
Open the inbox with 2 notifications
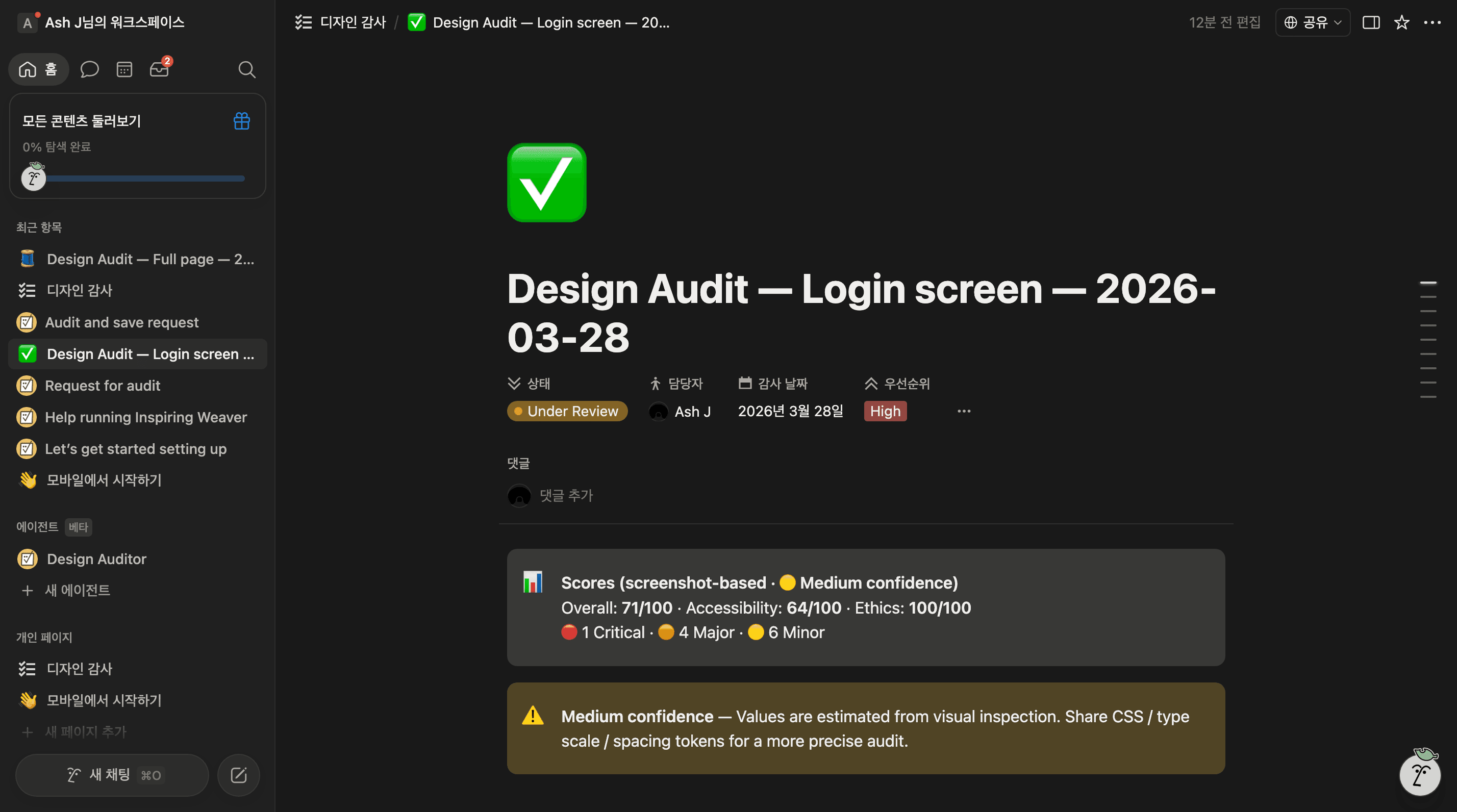(x=160, y=69)
